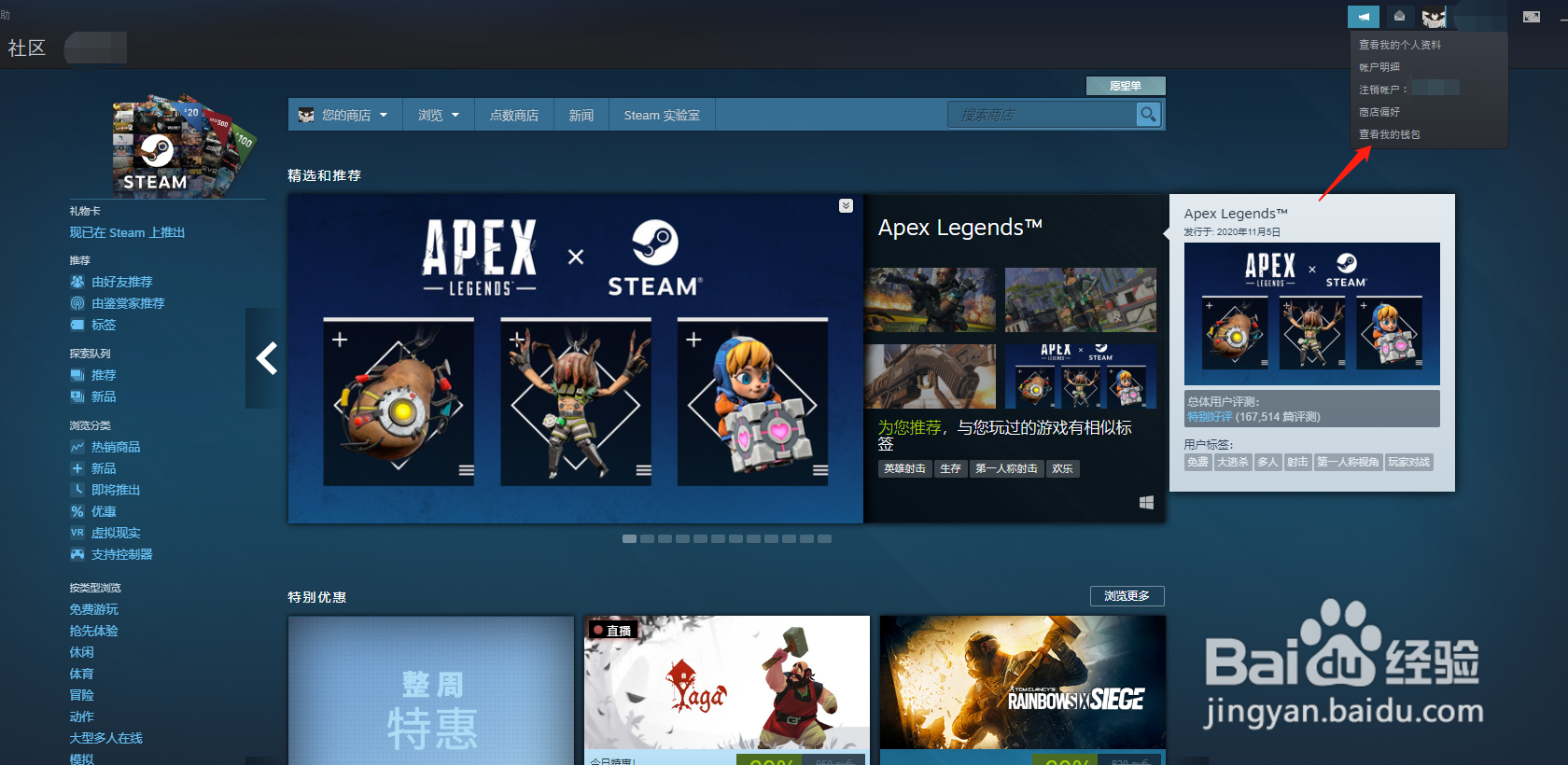Image resolution: width=1568 pixels, height=765 pixels.
Task: Click the VR icon in sidebar
Action: [77, 533]
